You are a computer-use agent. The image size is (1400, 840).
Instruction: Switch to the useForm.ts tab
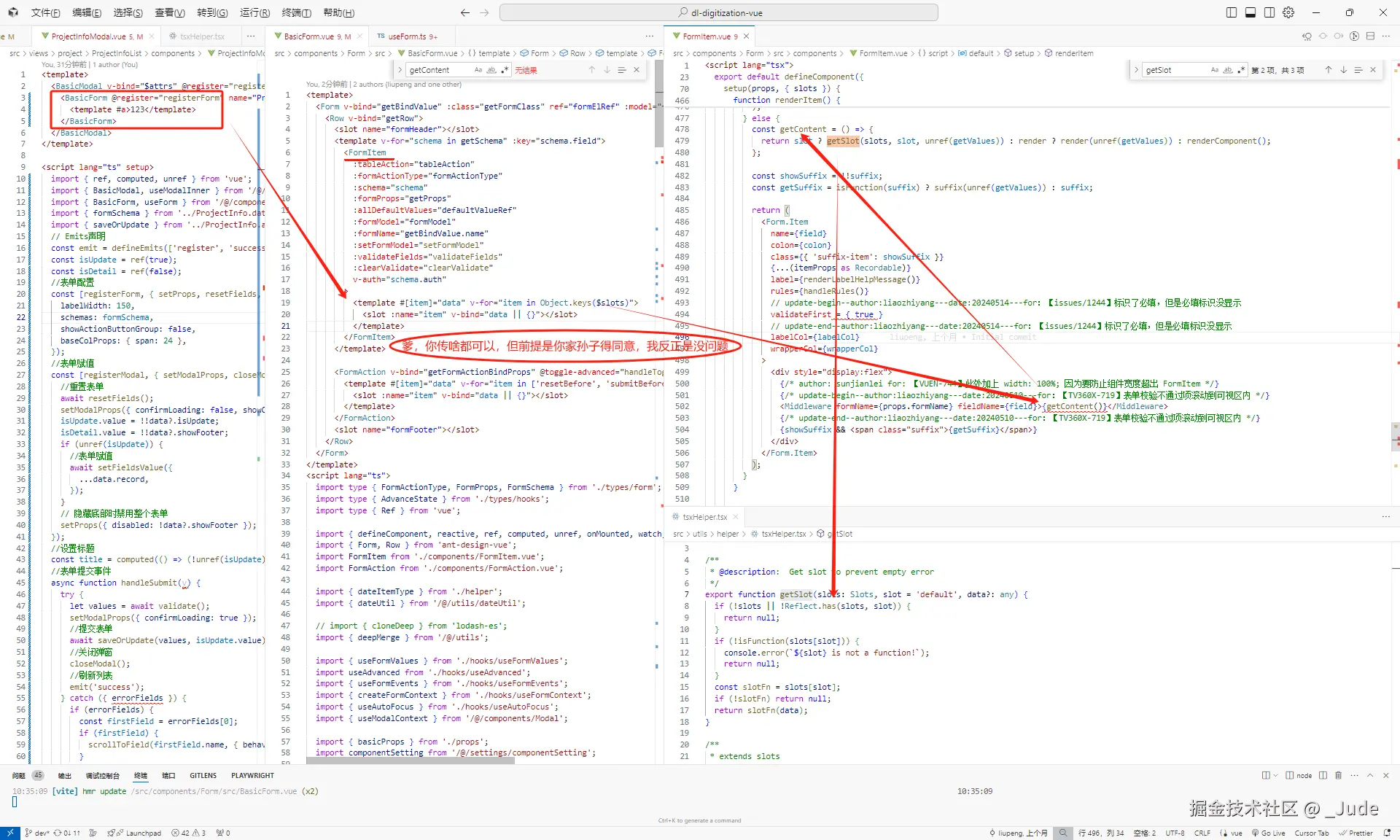click(407, 36)
